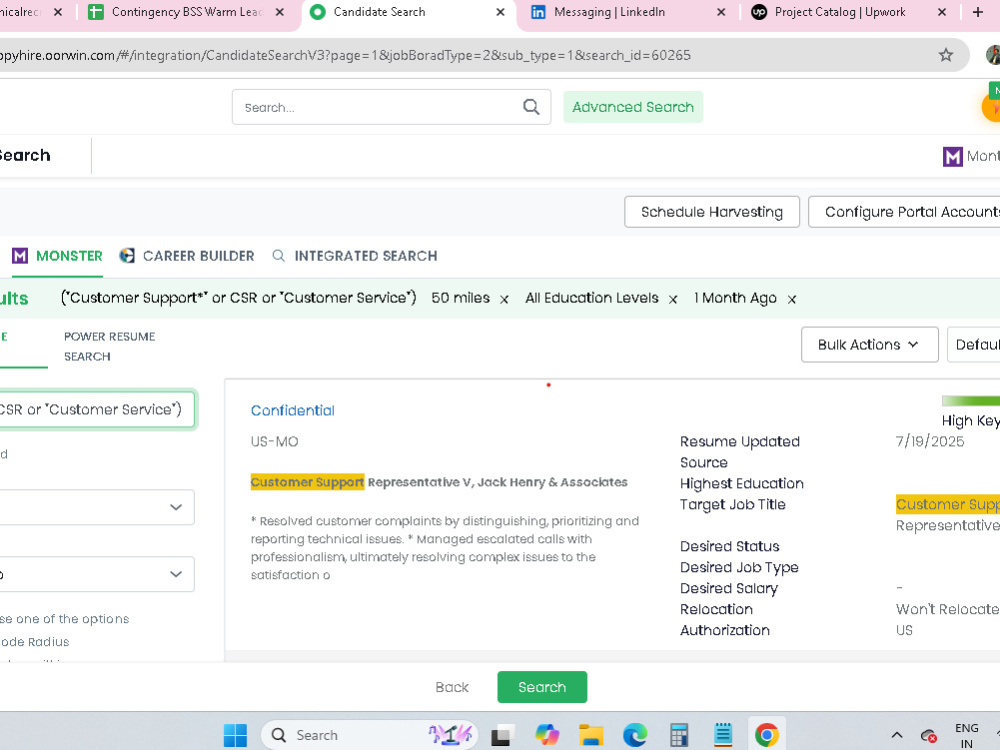Close the Contingency BSS Warm Leads tab
This screenshot has width=1000, height=750.
(x=280, y=12)
